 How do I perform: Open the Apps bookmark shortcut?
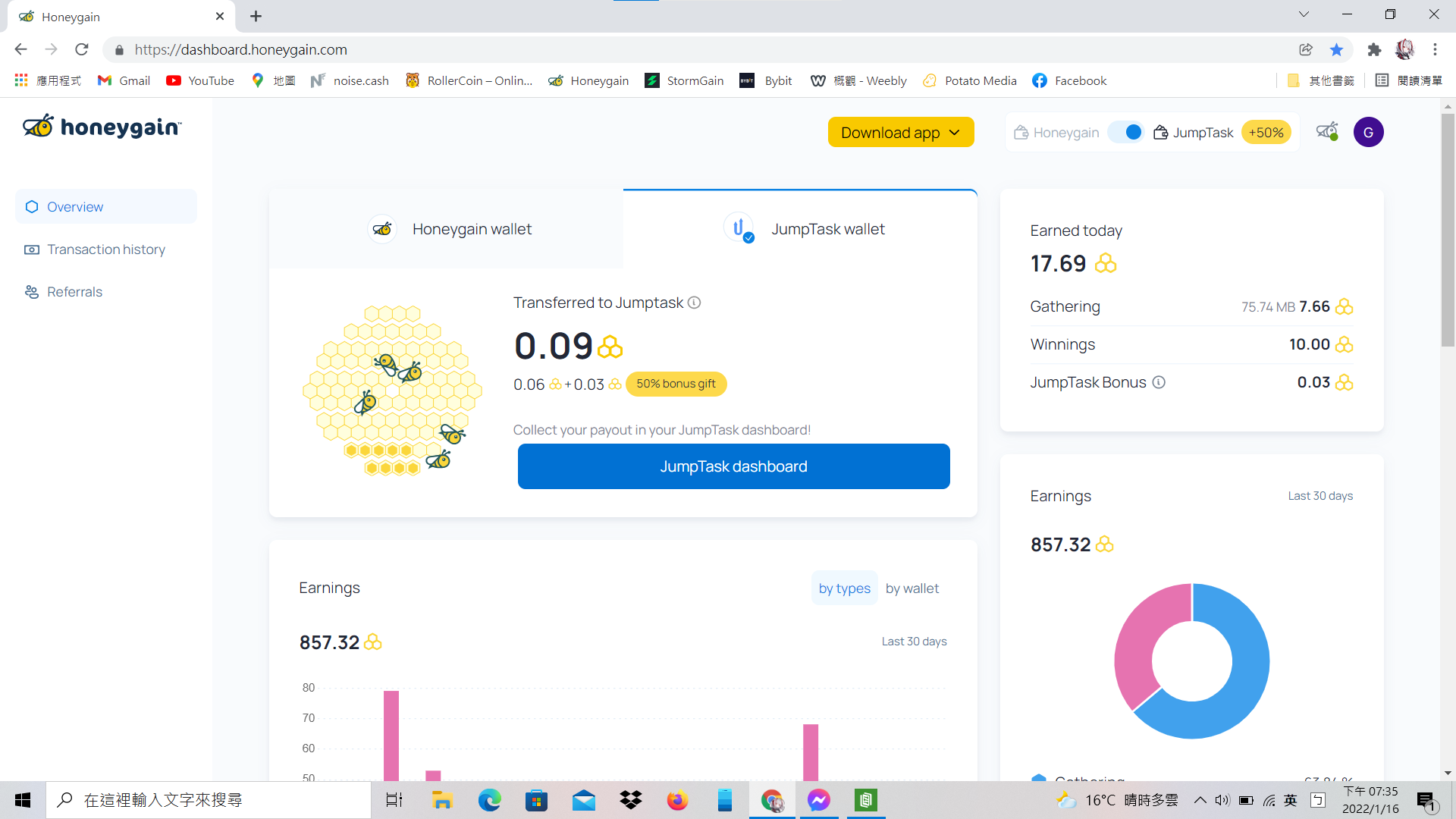click(48, 80)
